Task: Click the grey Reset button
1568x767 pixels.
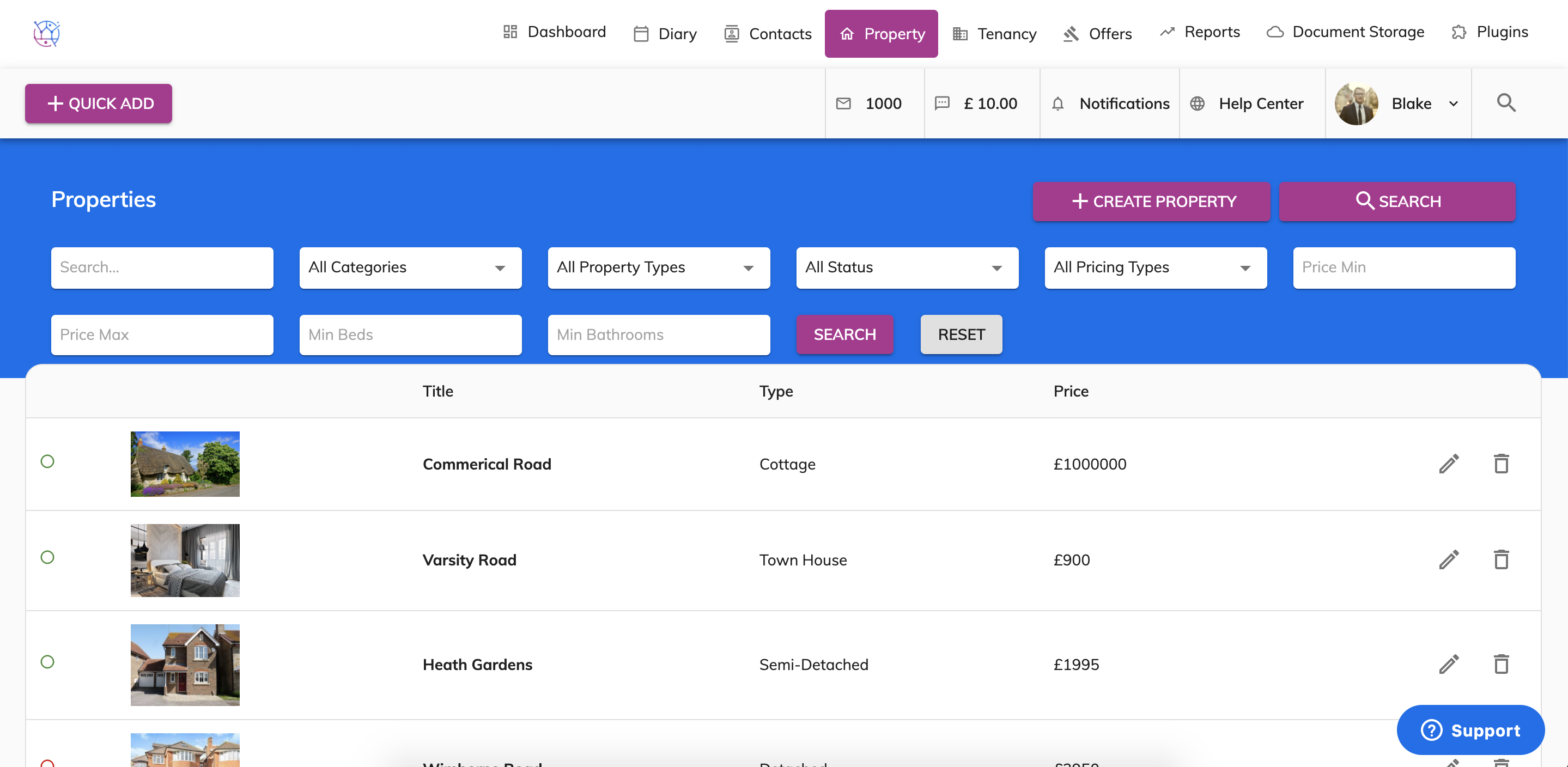Action: coord(961,335)
